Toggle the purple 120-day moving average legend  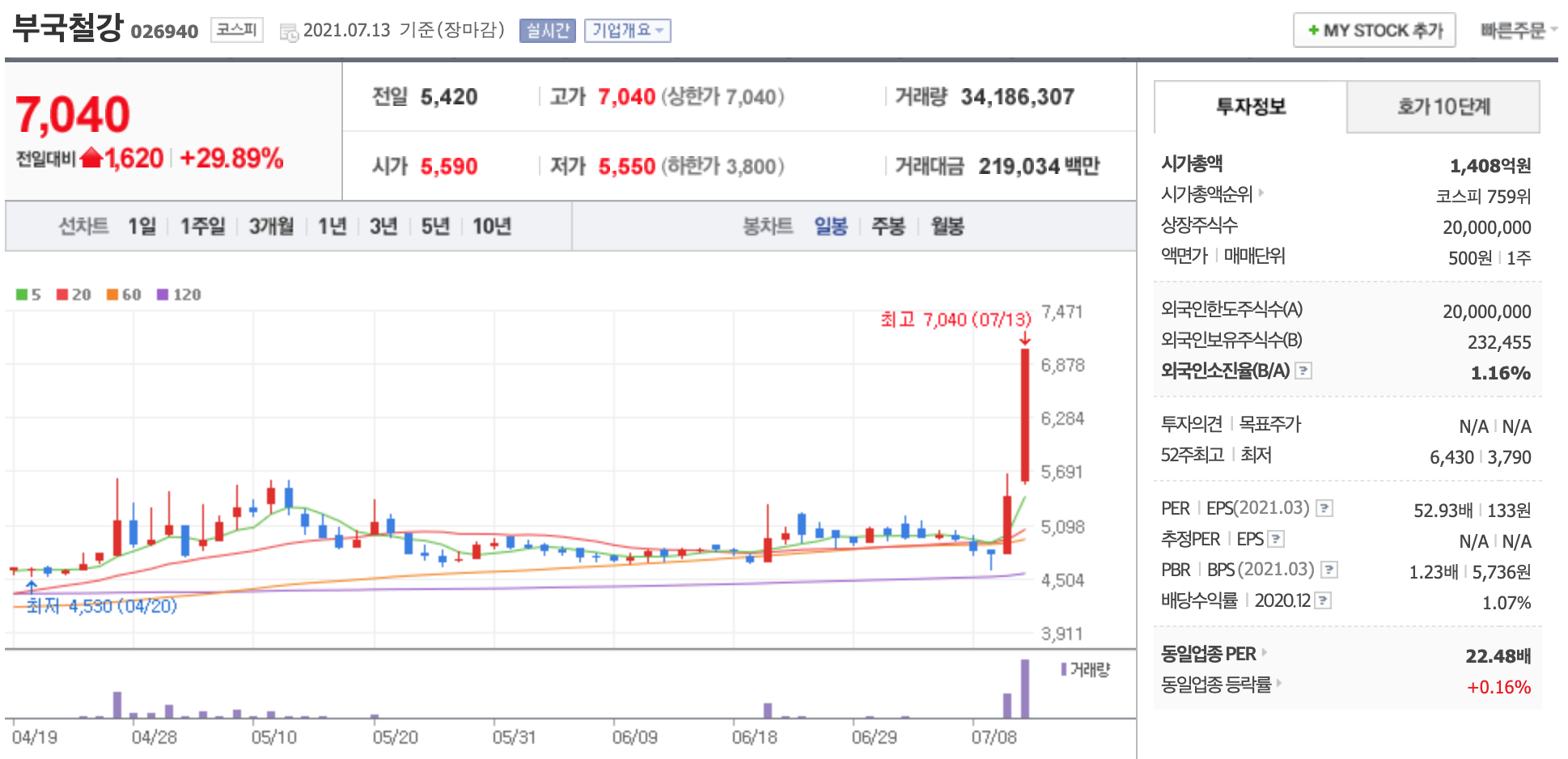179,295
